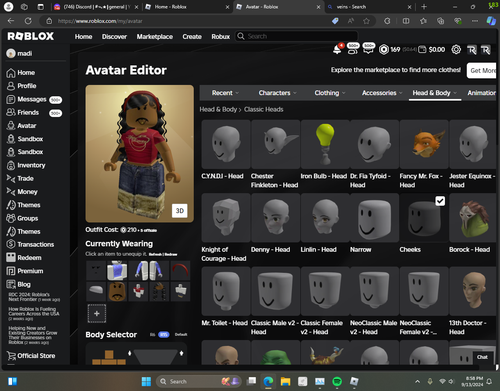Open blog post How Roblox Is Fueling Careers
This screenshot has height=391, width=500.
pyautogui.click(x=34, y=314)
